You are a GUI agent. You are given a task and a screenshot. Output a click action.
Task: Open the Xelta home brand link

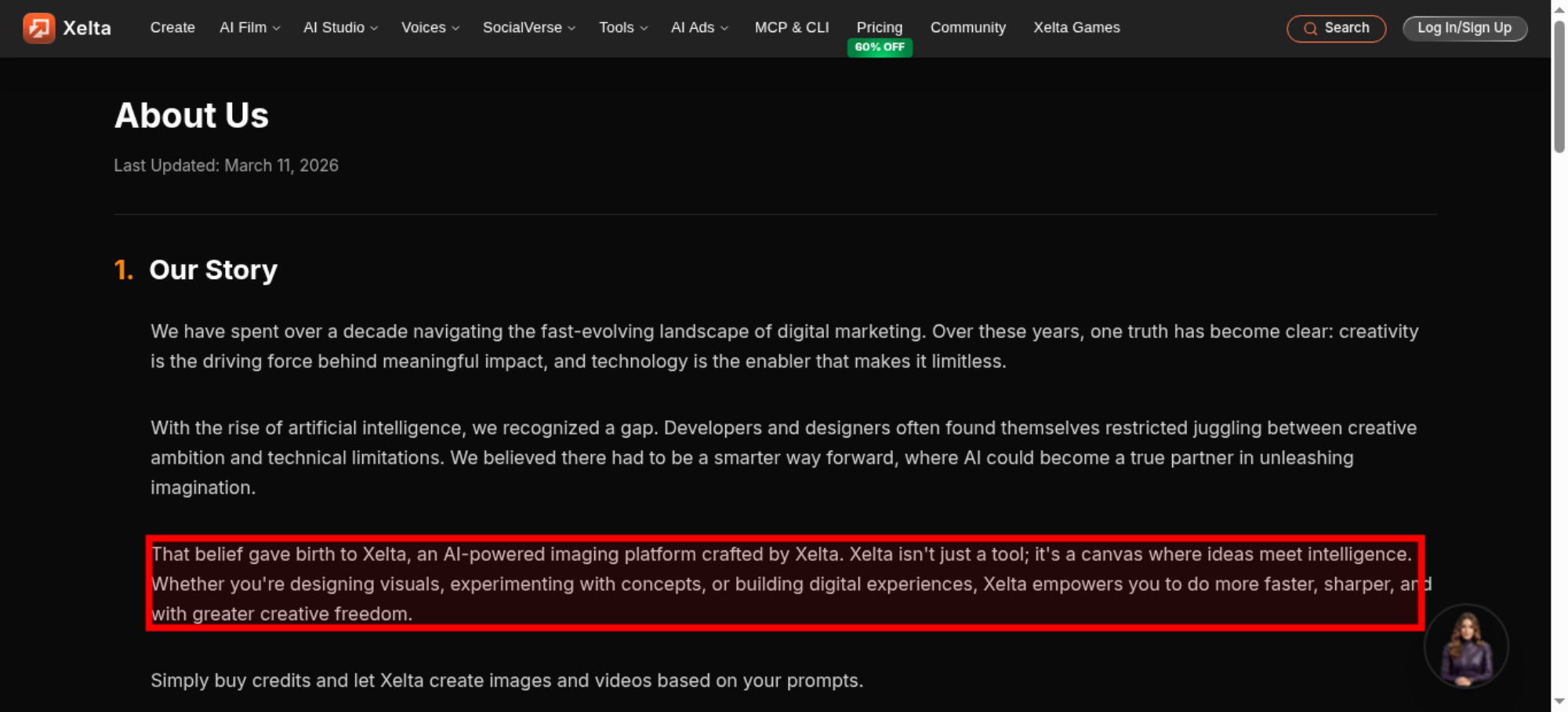pyautogui.click(x=67, y=28)
